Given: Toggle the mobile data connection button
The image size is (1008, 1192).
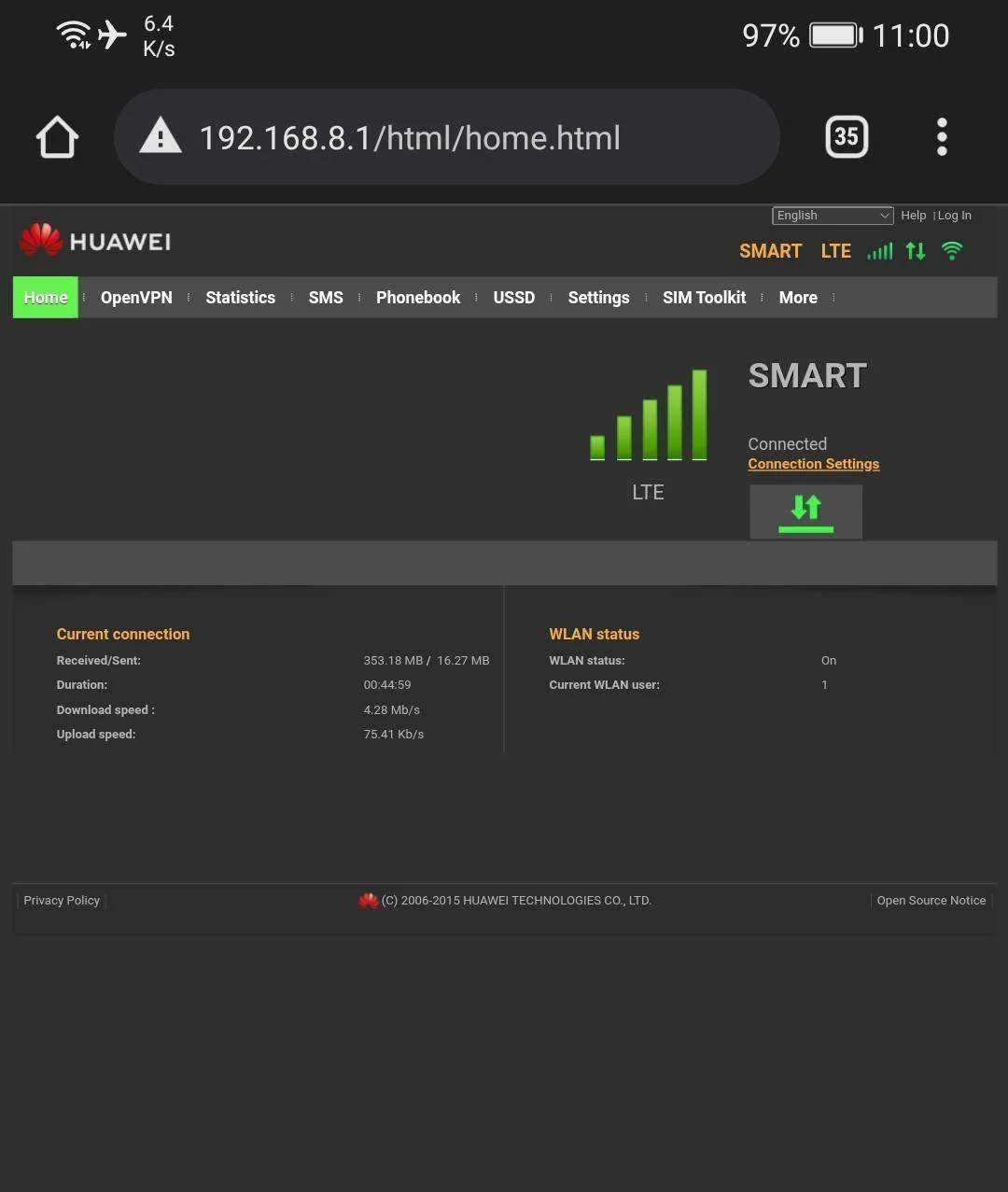Looking at the screenshot, I should click(805, 512).
